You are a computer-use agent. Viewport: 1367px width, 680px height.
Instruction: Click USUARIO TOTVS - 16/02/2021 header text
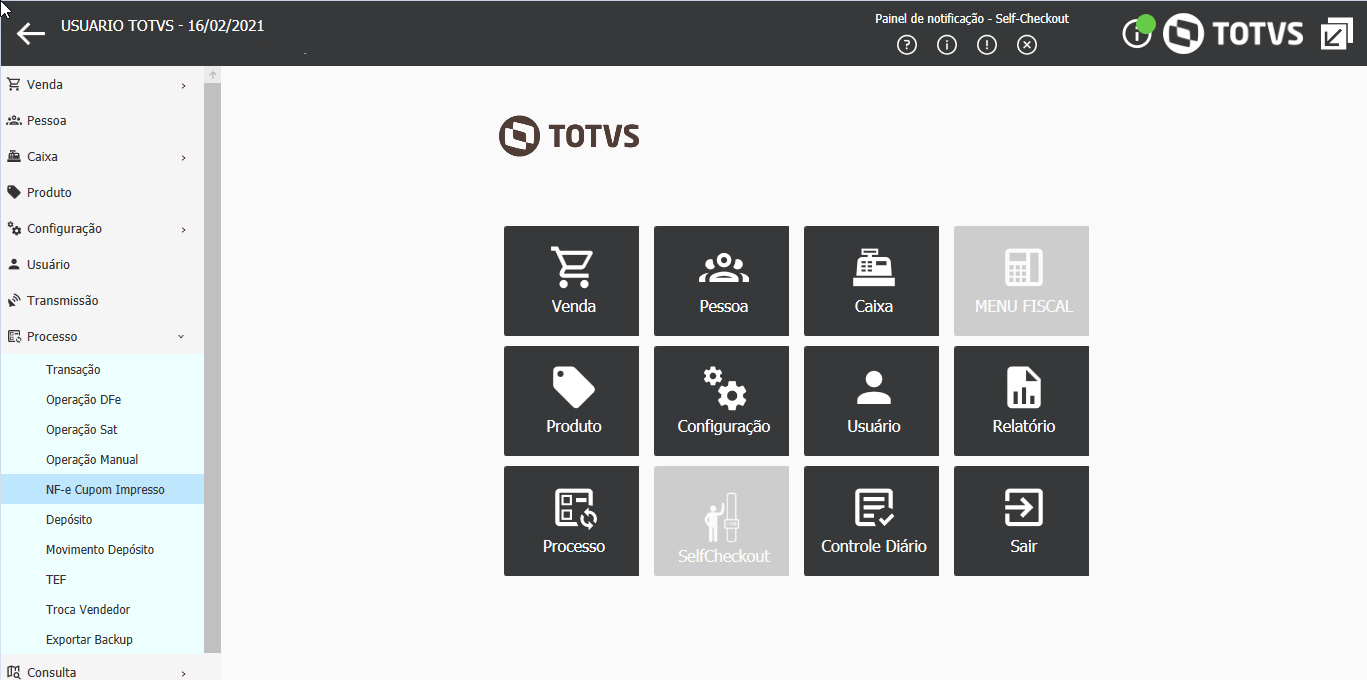(x=163, y=26)
